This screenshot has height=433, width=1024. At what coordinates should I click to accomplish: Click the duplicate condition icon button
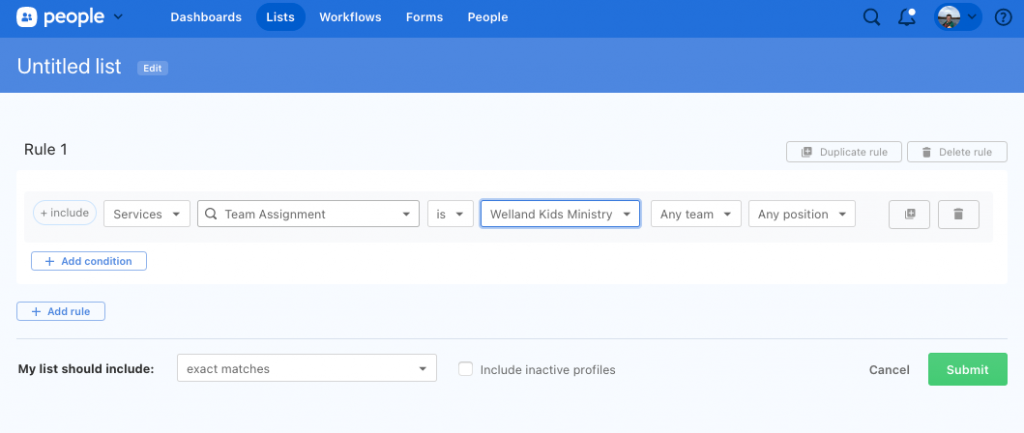(x=909, y=214)
